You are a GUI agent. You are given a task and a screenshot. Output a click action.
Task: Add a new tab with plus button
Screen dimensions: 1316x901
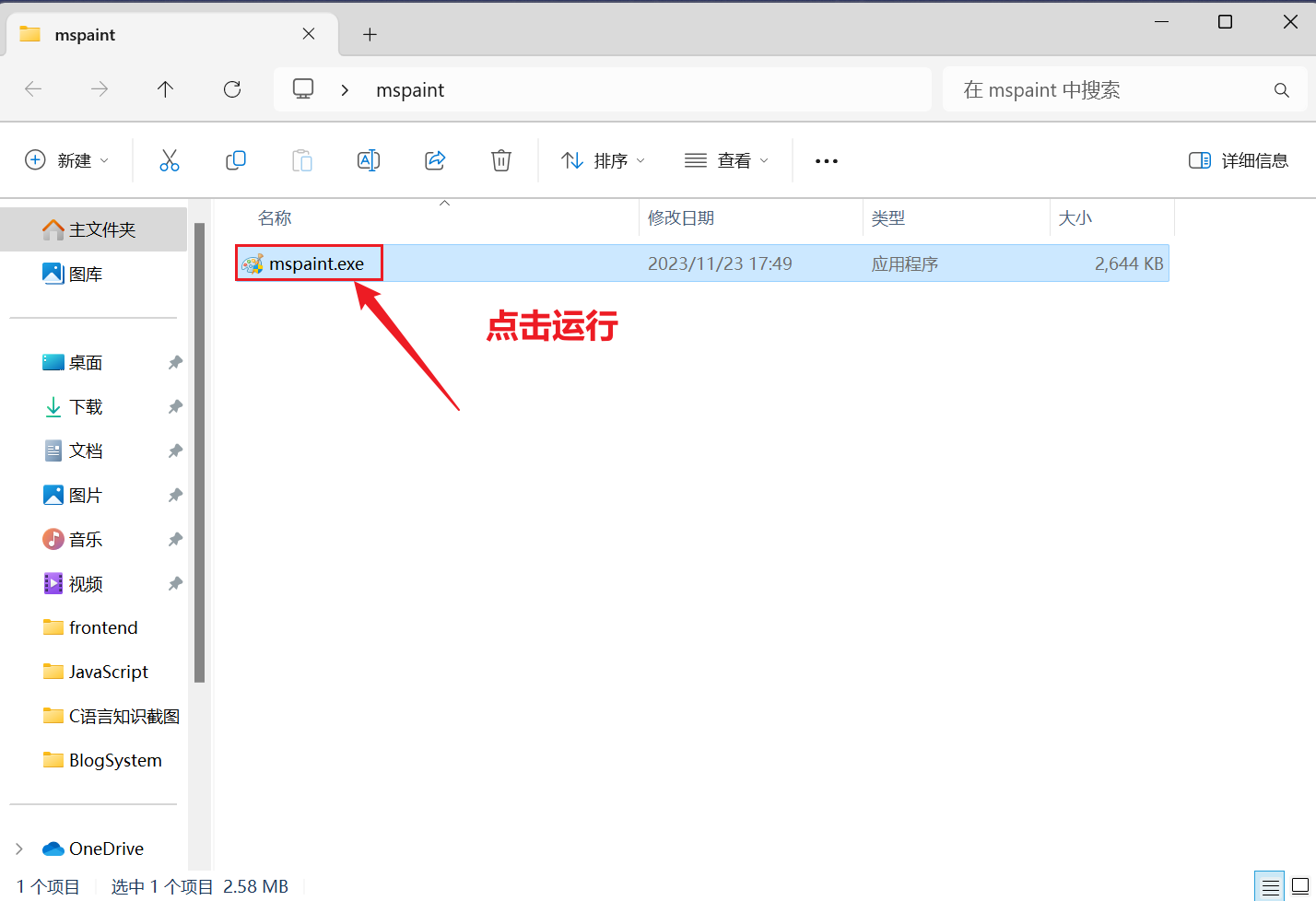click(370, 34)
